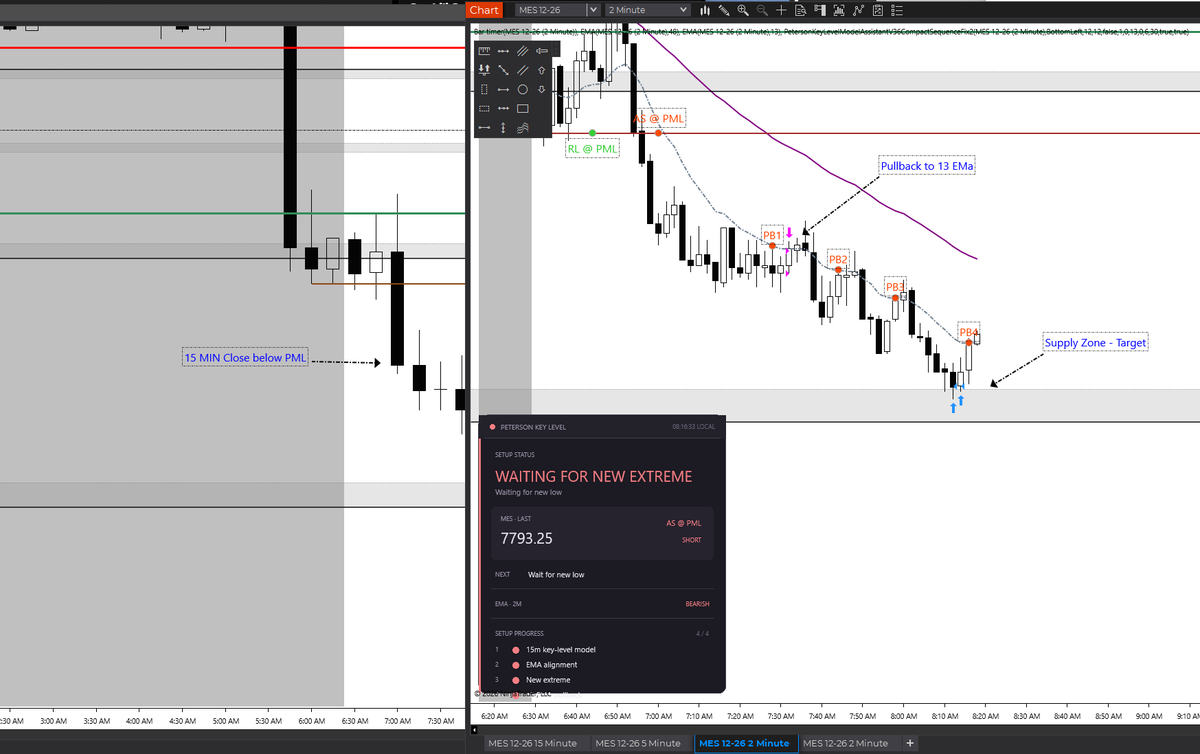Click the BEARISH EMA status text
This screenshot has height=754, width=1200.
pos(697,604)
